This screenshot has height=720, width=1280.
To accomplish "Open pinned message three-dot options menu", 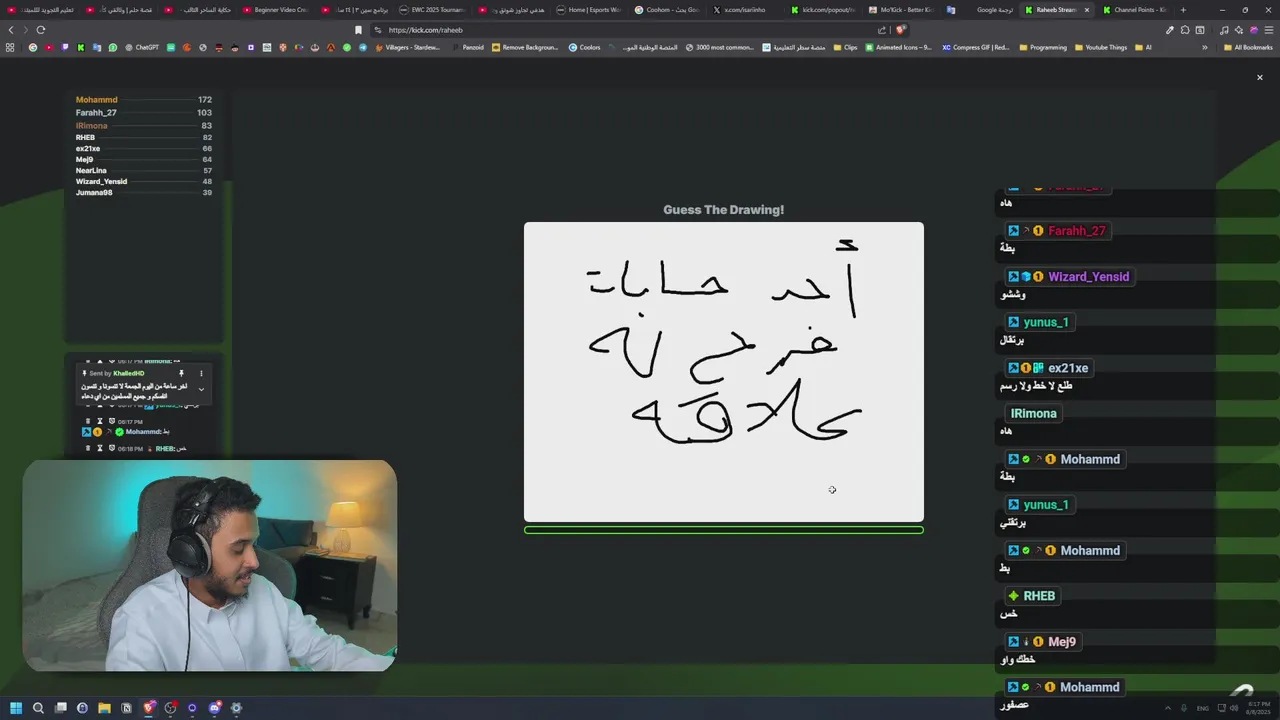I will 201,373.
